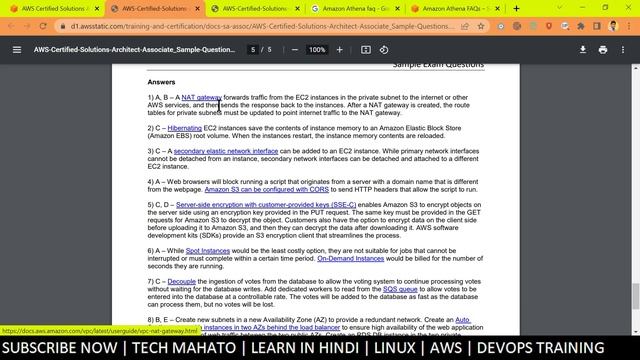640x360 pixels.
Task: Open the PDF viewer sidebar menu
Action: pyautogui.click(x=17, y=50)
